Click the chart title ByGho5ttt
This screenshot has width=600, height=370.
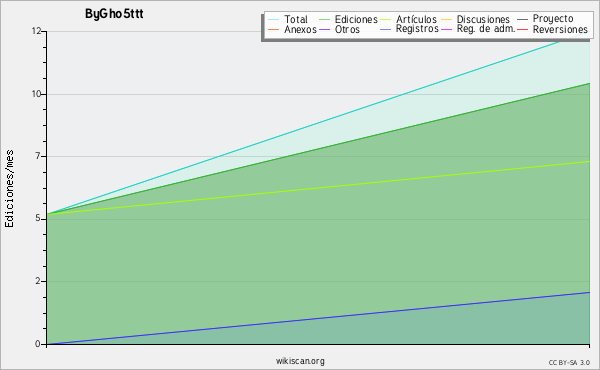tap(114, 14)
